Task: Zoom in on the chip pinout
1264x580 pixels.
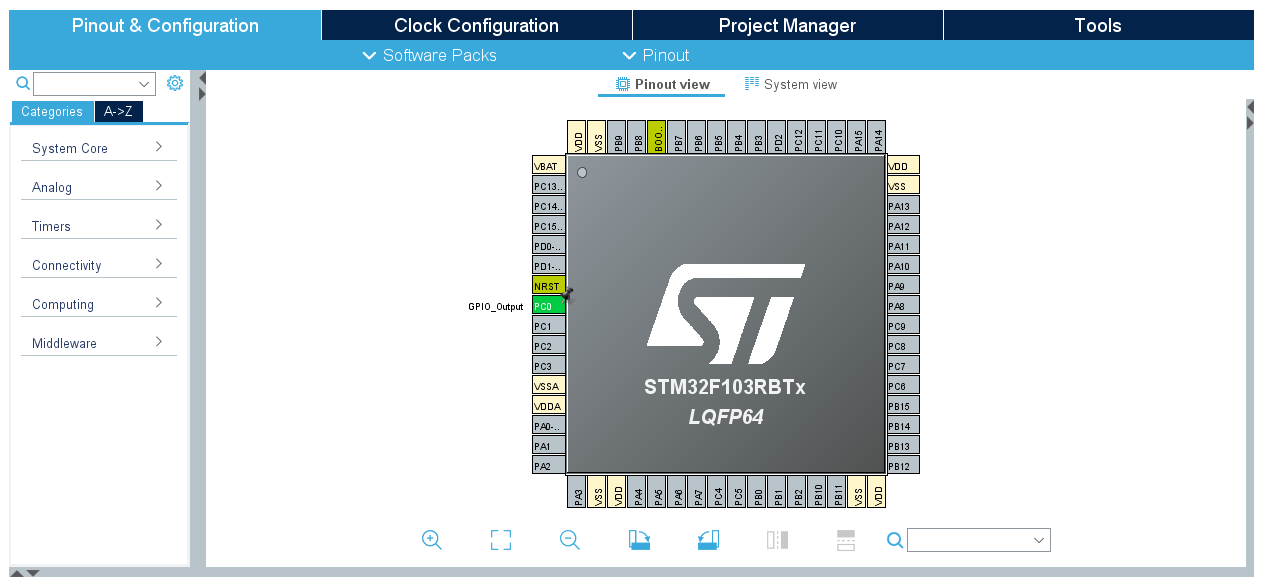Action: tap(432, 540)
